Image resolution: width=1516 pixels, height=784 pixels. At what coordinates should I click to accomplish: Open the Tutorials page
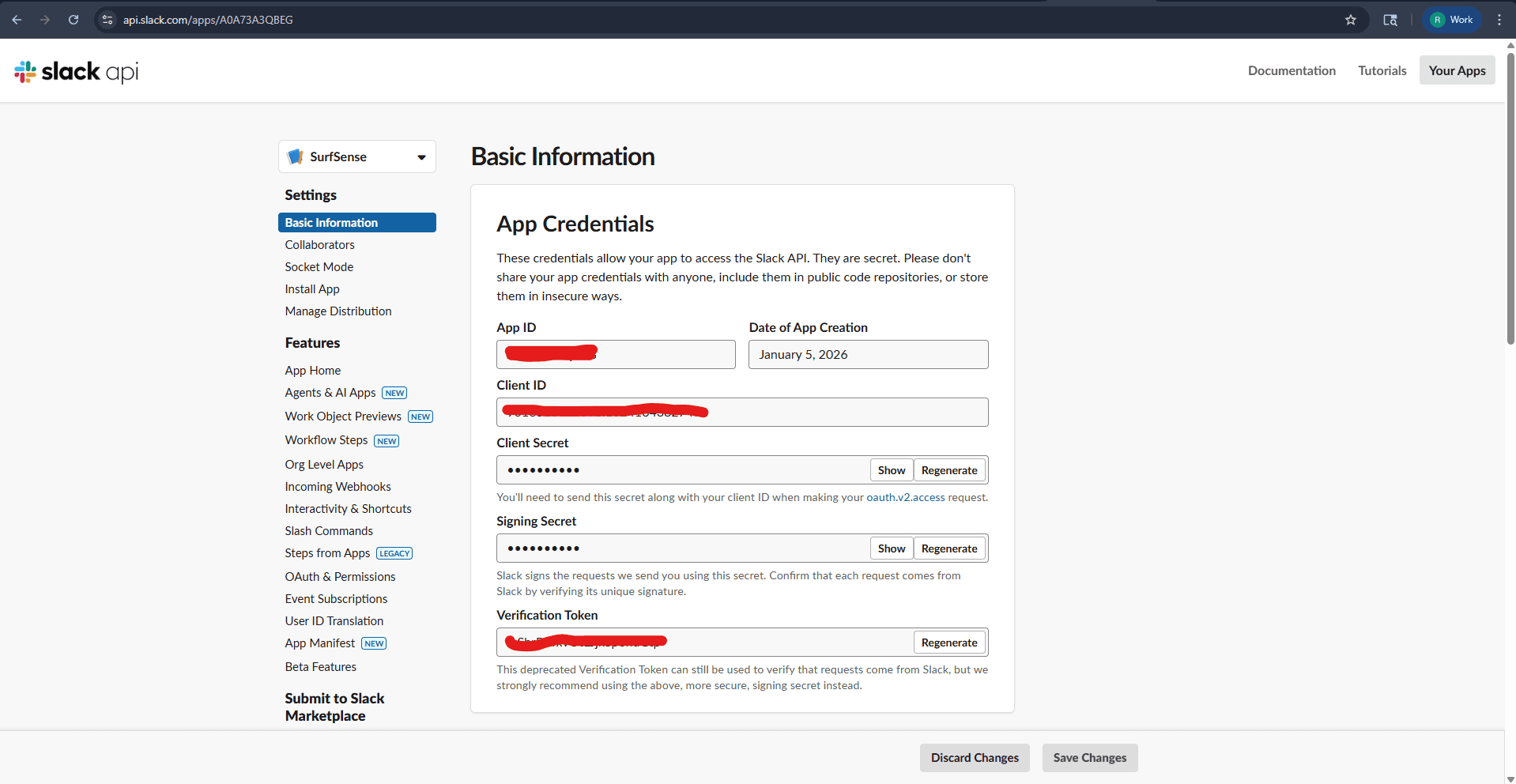[1382, 70]
